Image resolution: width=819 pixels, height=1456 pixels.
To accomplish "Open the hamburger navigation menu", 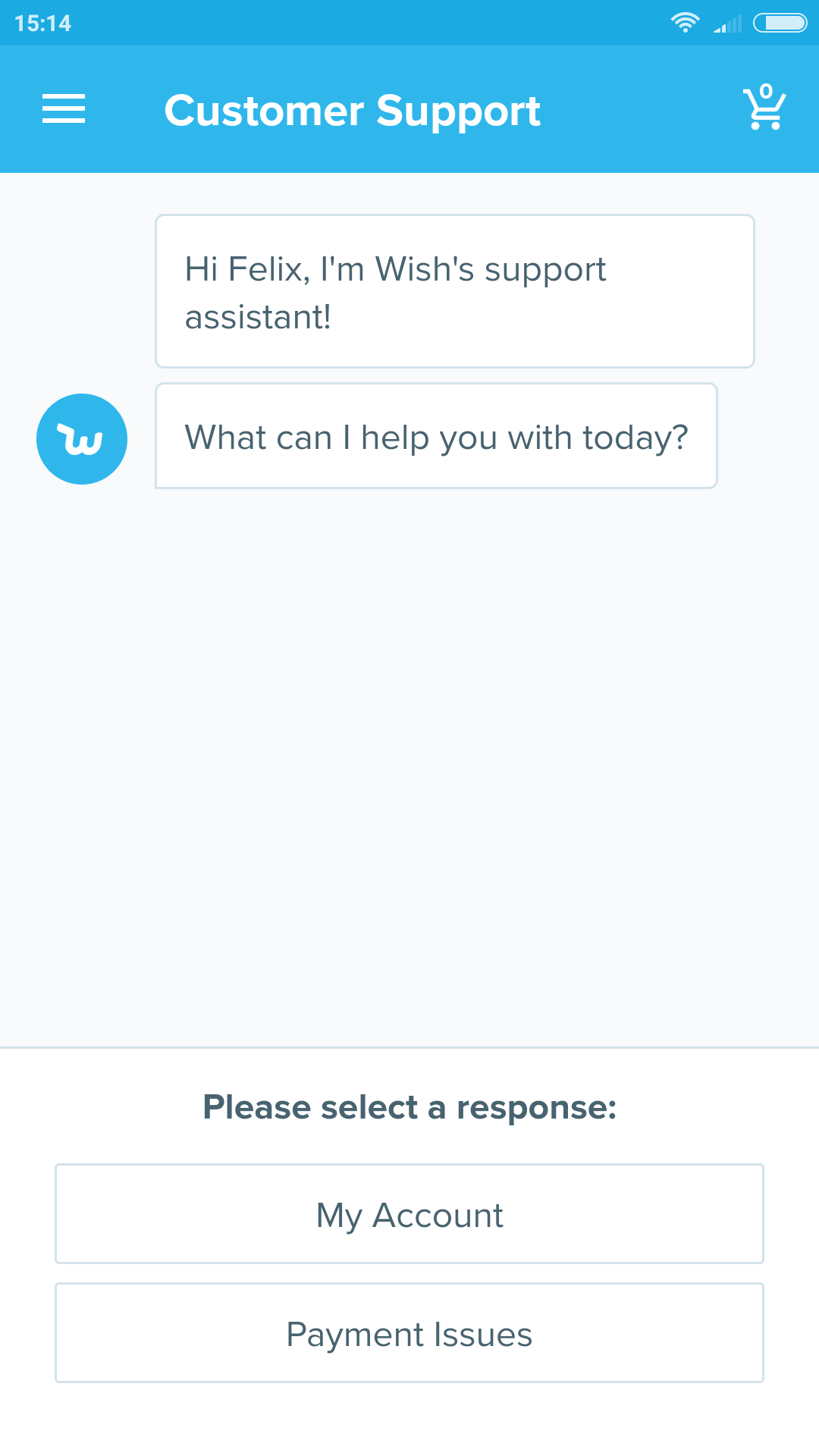I will pos(64,109).
